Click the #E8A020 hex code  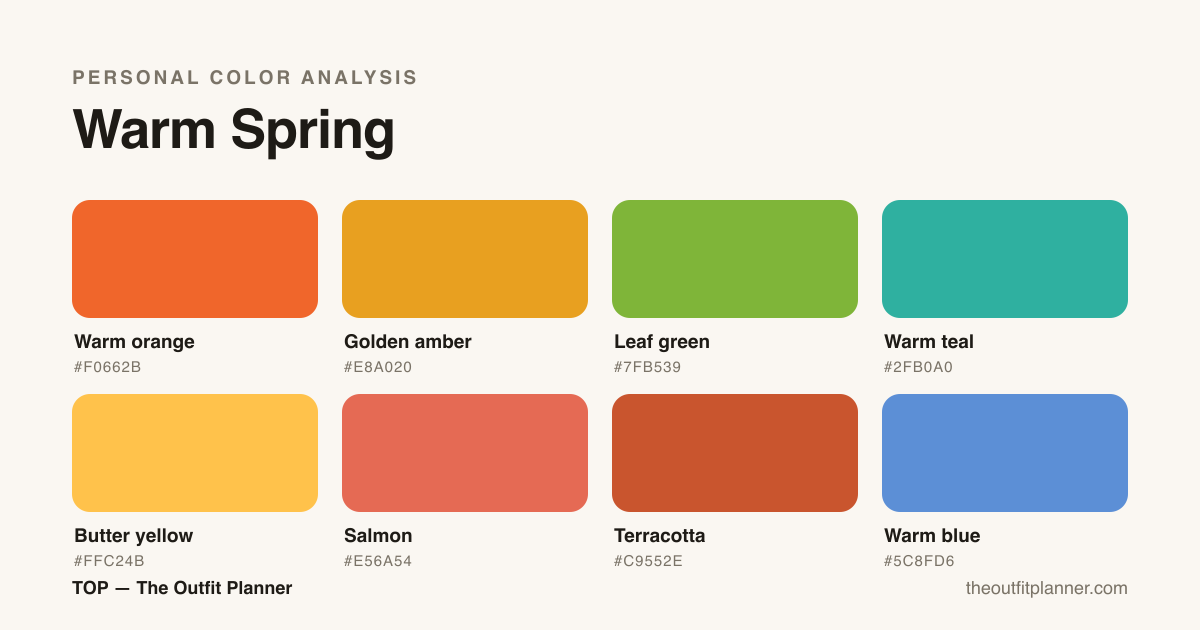click(x=378, y=367)
